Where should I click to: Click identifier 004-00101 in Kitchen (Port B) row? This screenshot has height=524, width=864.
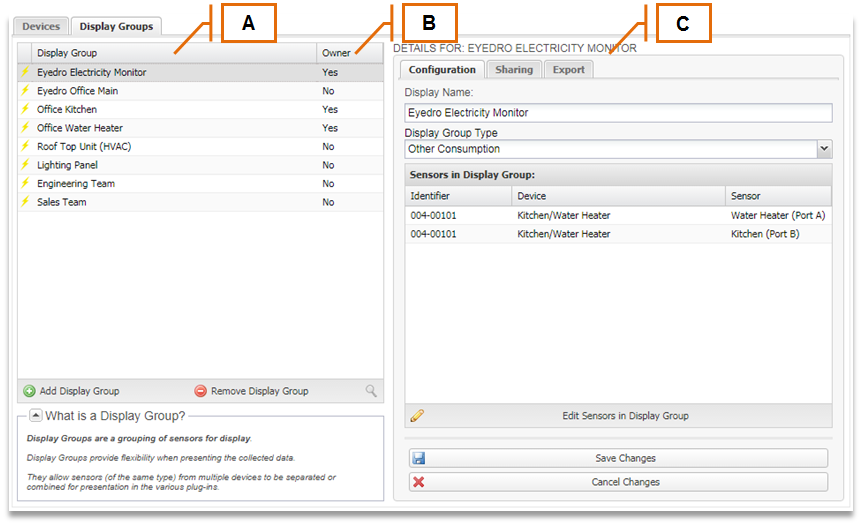pos(433,234)
